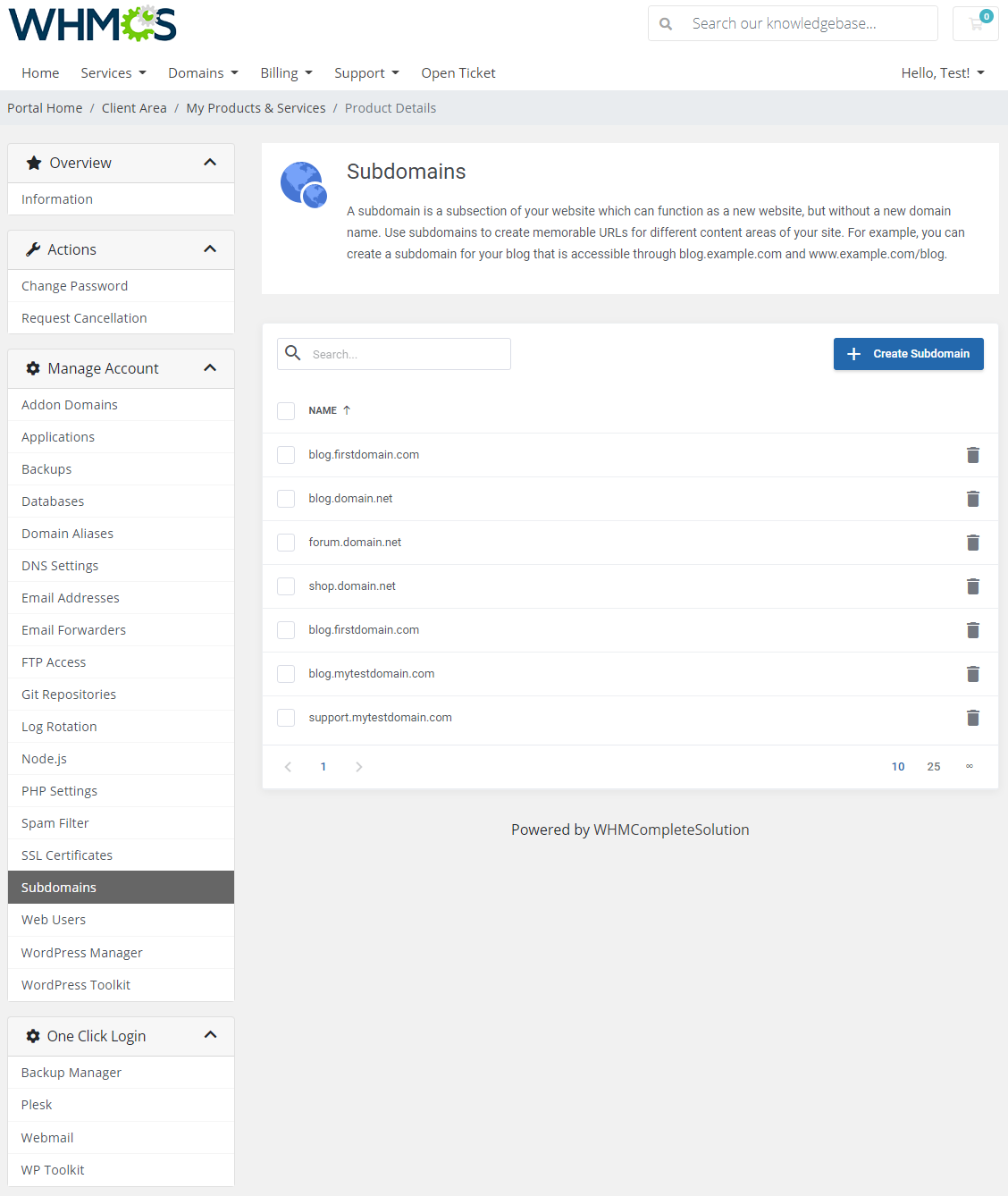This screenshot has width=1008, height=1196.
Task: Click trash icon next to blog.mytestdomain.com
Action: [x=972, y=674]
